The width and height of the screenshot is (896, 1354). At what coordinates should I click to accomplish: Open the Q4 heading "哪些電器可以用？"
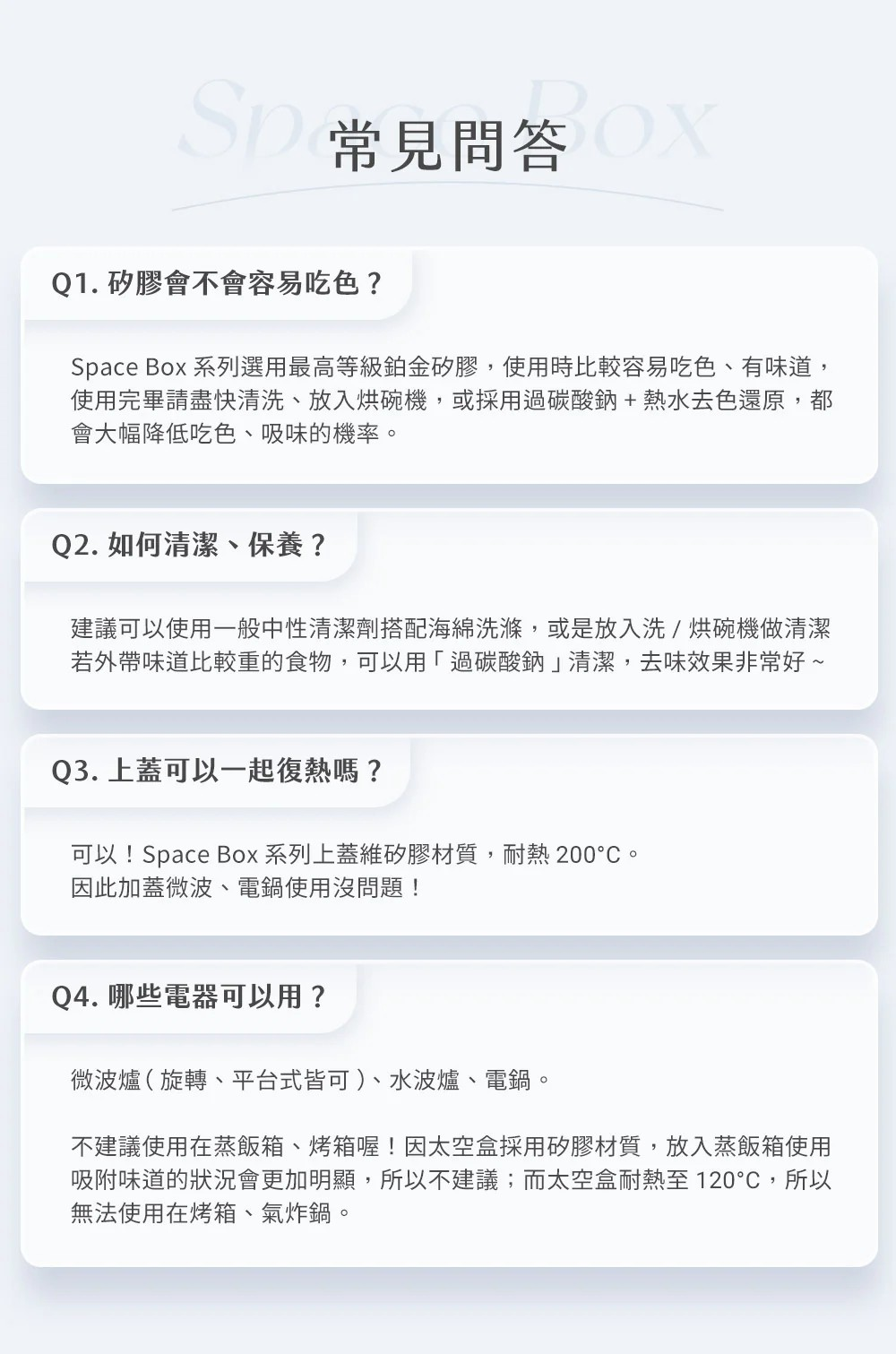190,996
